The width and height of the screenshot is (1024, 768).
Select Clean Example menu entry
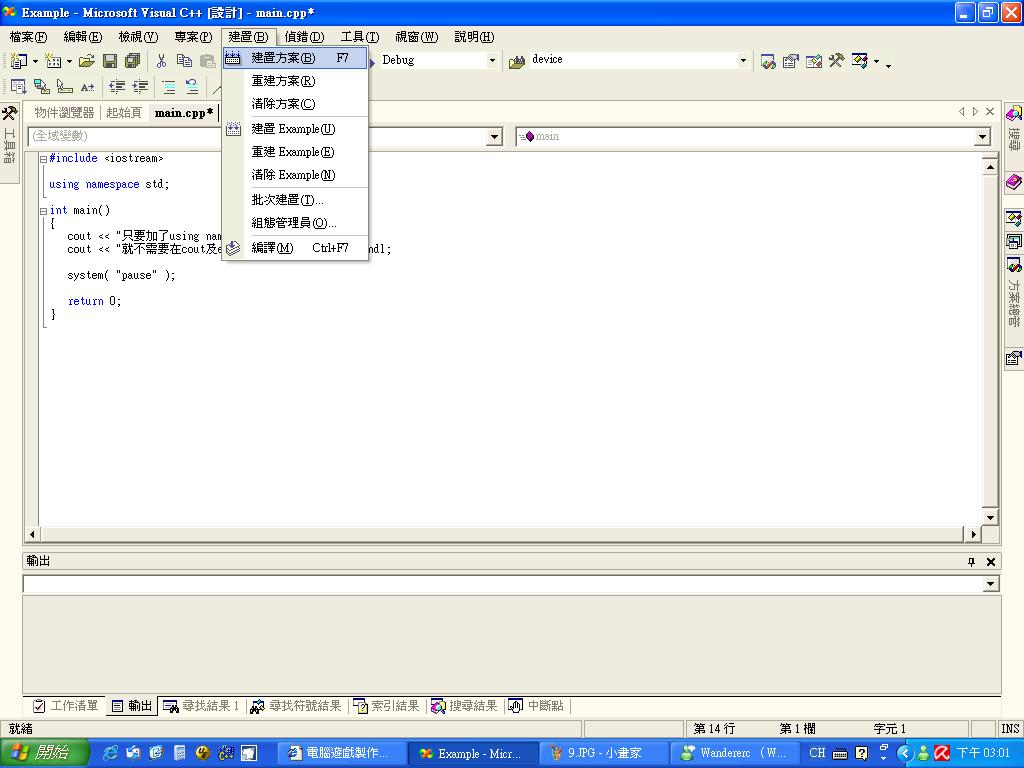coord(295,175)
